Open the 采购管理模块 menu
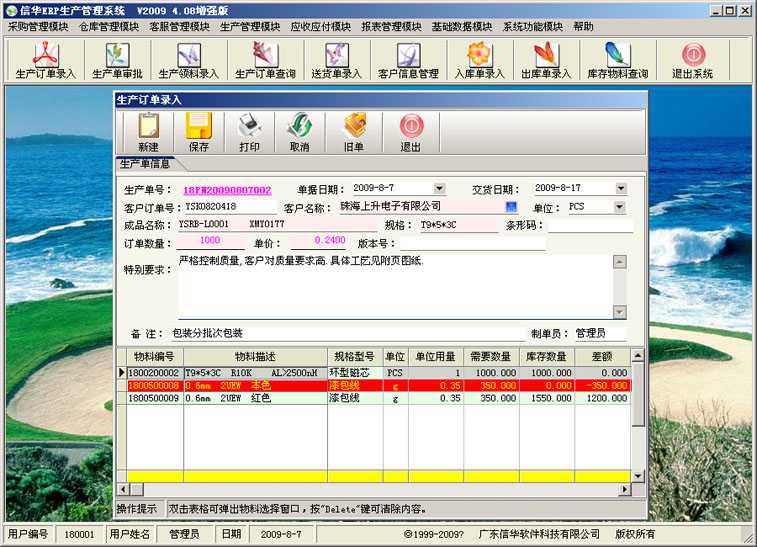The image size is (757, 547). coord(38,27)
